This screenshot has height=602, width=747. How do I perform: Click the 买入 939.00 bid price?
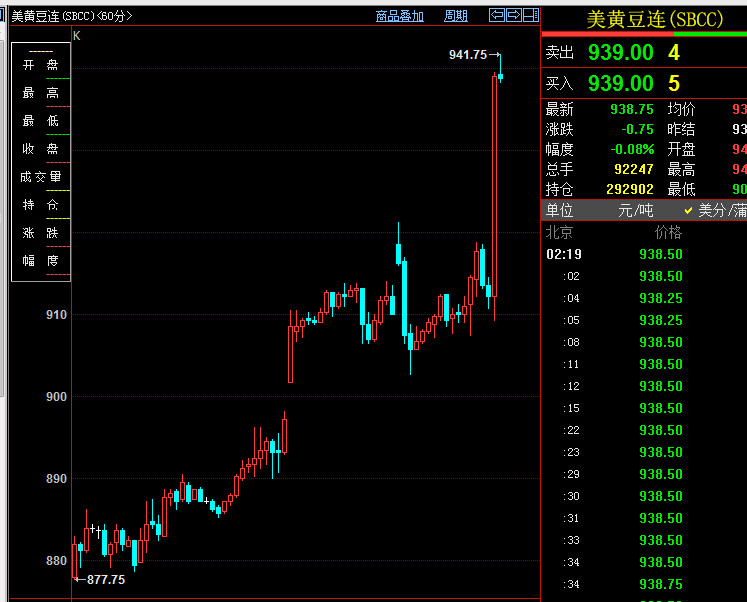click(620, 83)
